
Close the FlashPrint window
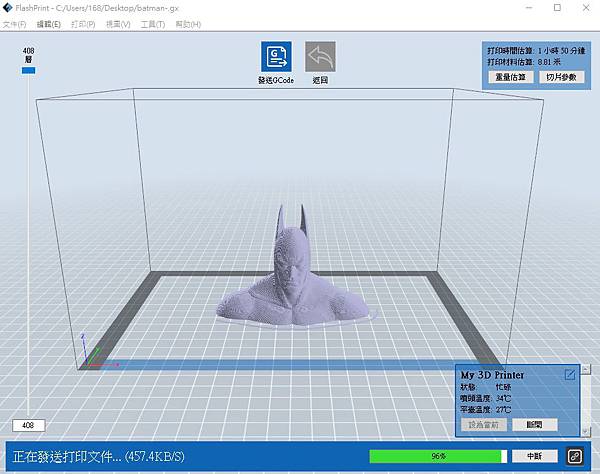[x=586, y=8]
